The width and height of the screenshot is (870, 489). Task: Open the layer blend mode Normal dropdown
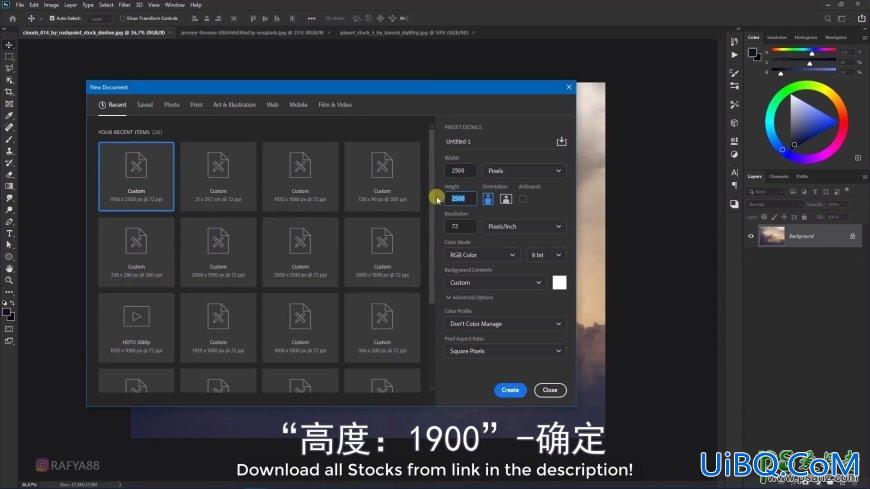click(773, 204)
